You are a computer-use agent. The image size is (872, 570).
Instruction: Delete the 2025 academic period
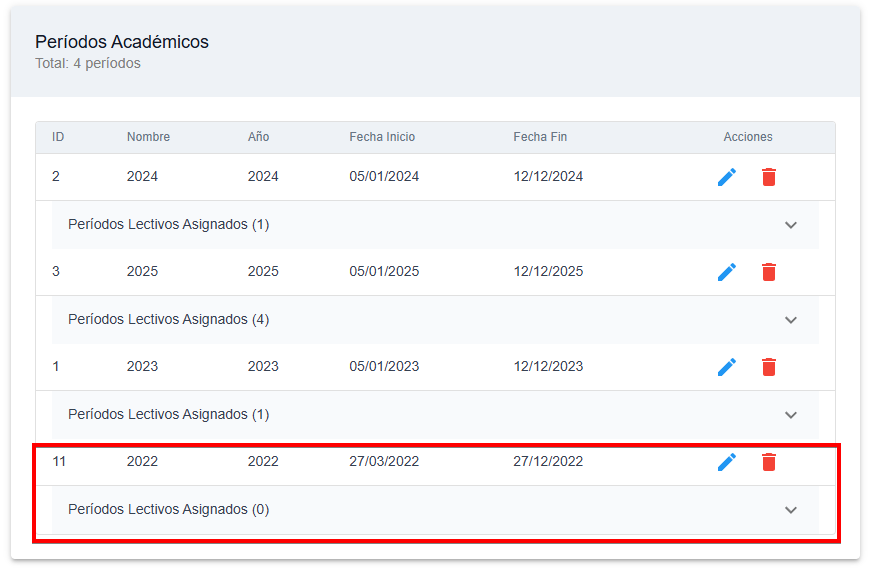769,272
